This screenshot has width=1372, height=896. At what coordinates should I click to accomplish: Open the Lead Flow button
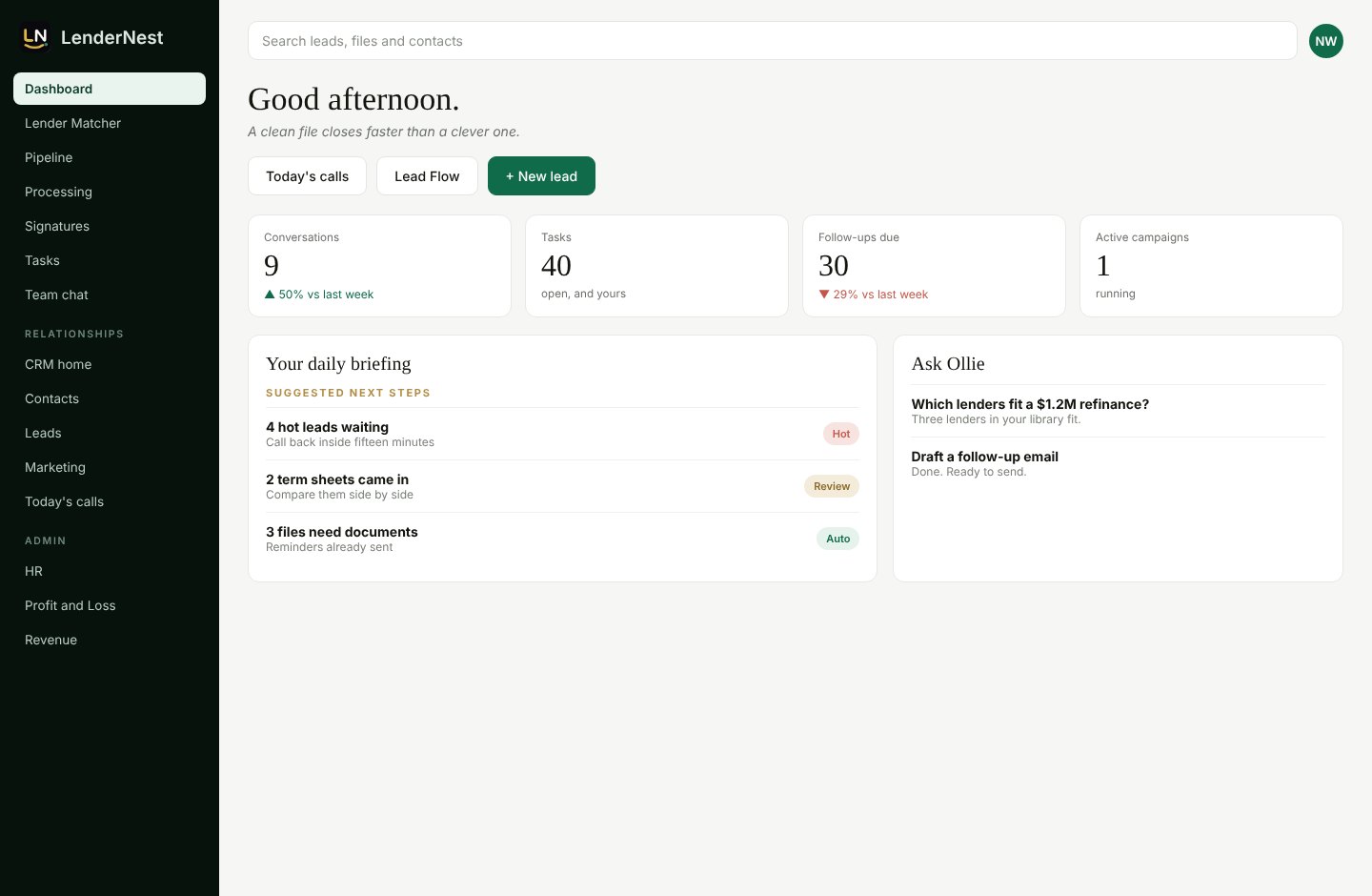coord(427,176)
